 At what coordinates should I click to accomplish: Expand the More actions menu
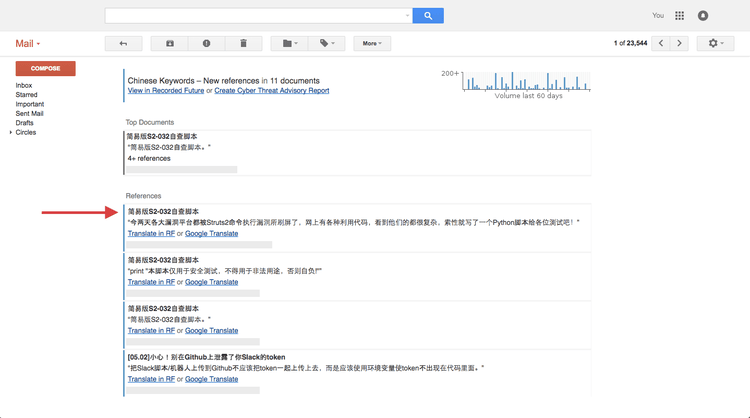coord(372,44)
